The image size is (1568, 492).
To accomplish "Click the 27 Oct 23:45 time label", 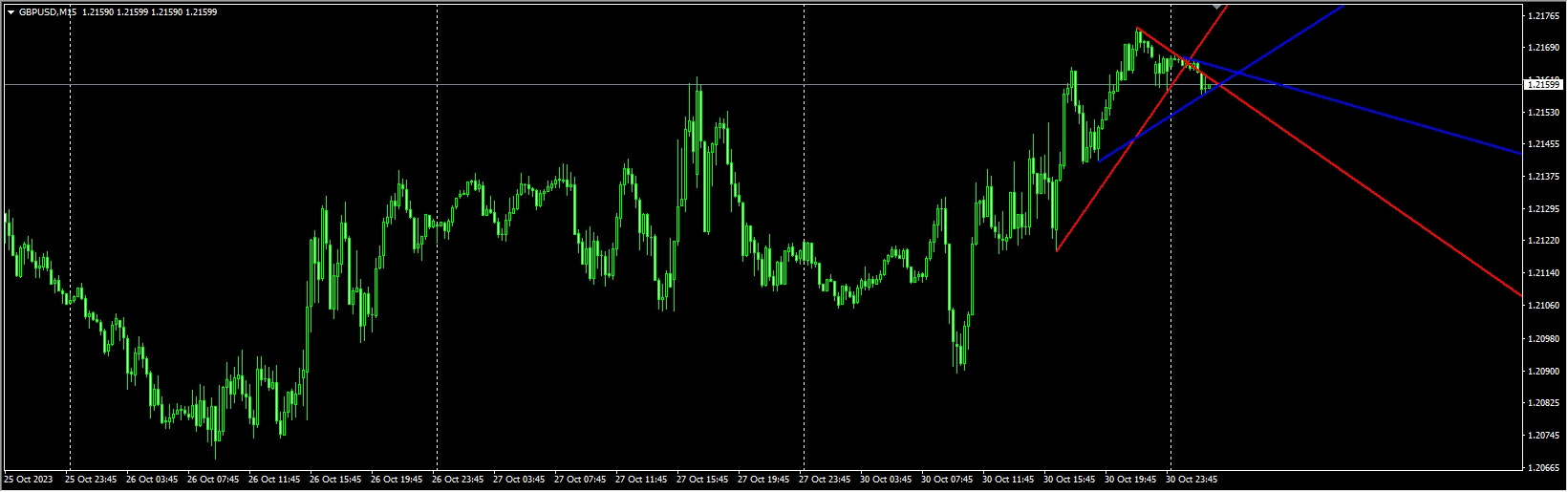I will (825, 480).
